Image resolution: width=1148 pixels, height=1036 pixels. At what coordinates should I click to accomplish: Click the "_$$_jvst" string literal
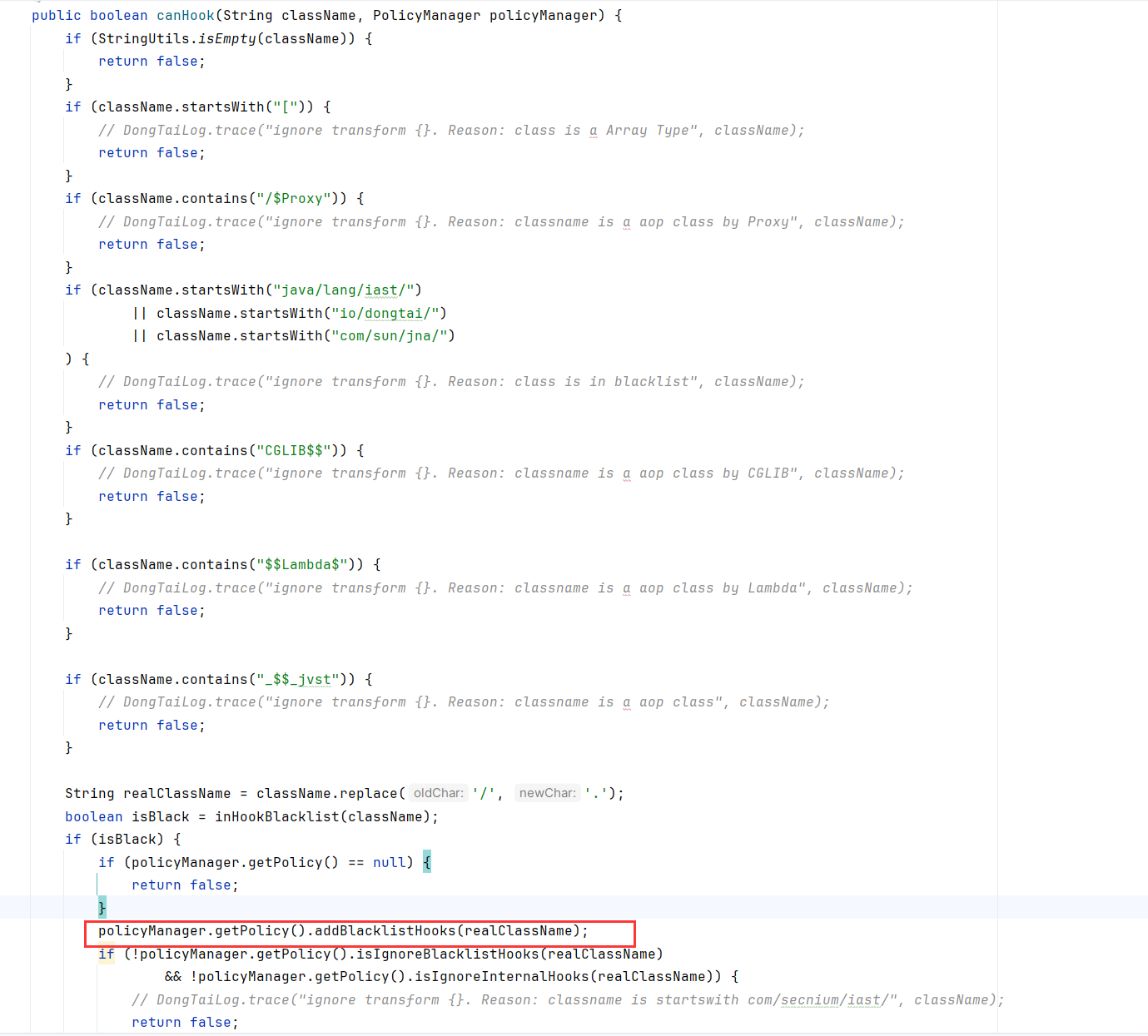pyautogui.click(x=297, y=680)
